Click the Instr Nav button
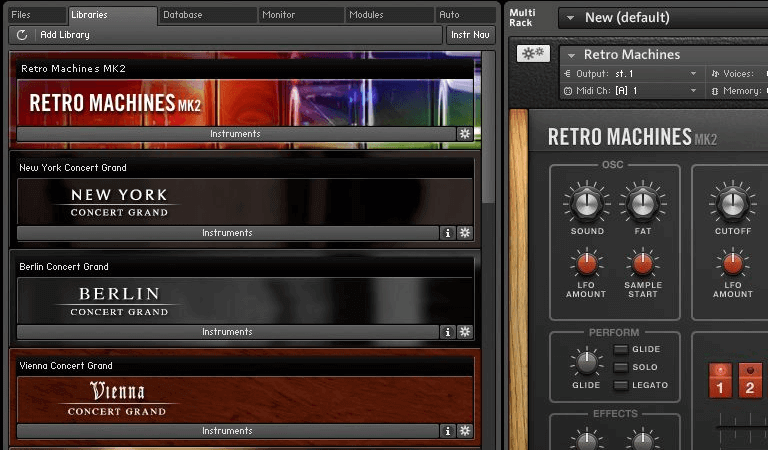 470,35
